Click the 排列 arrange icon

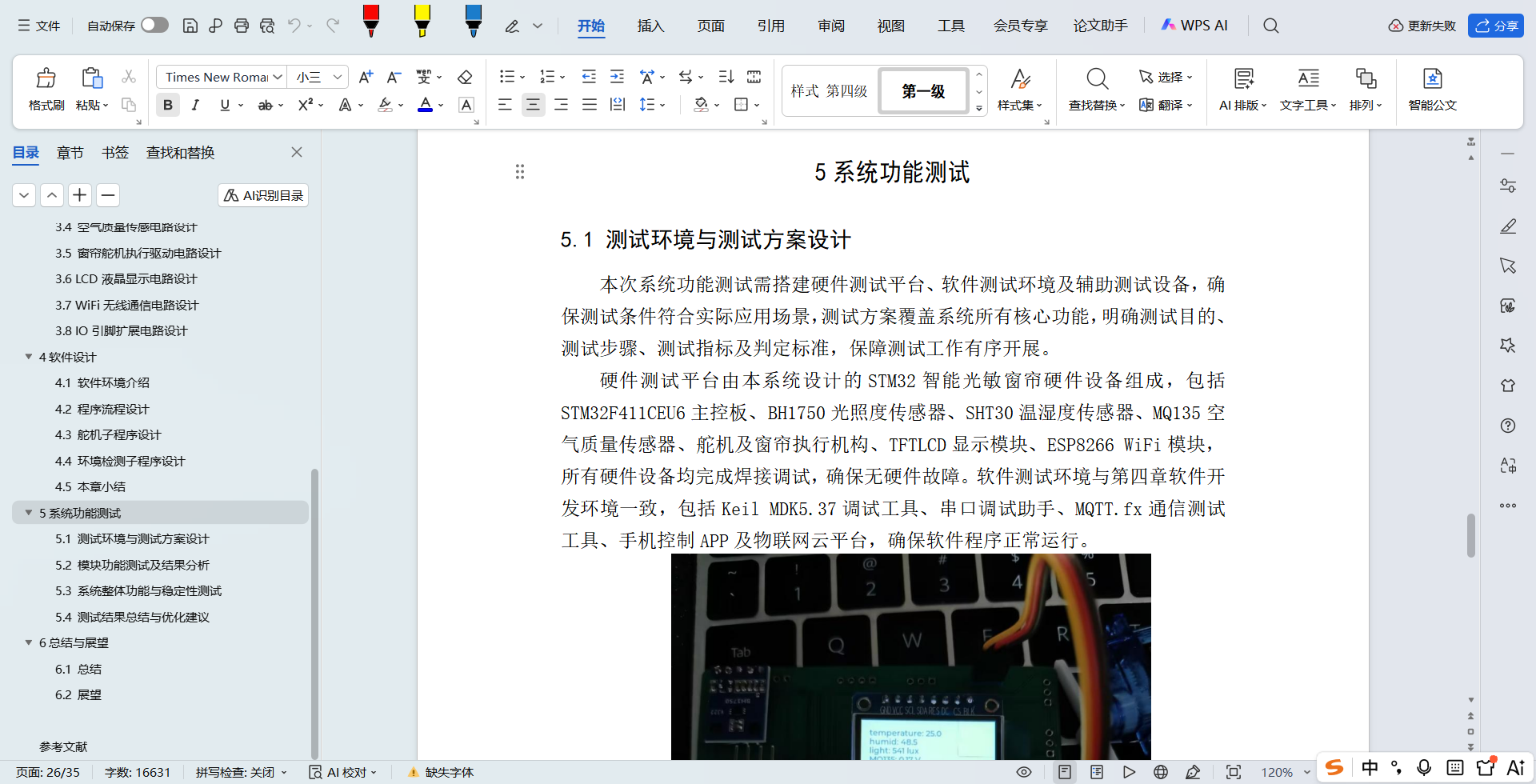click(x=1366, y=78)
